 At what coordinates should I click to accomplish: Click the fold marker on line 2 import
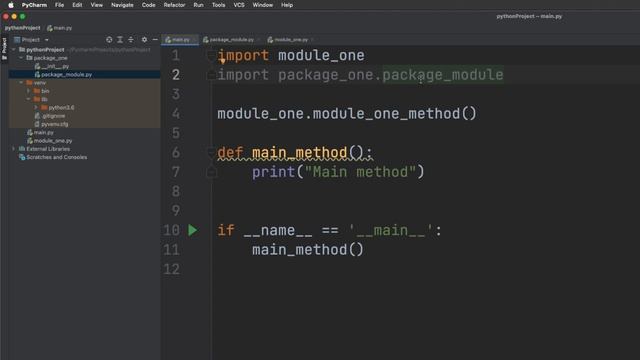[211, 75]
